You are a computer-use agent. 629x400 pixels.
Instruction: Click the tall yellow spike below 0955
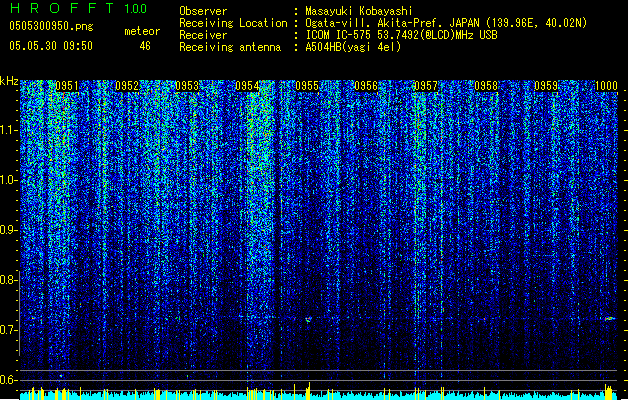click(x=308, y=391)
